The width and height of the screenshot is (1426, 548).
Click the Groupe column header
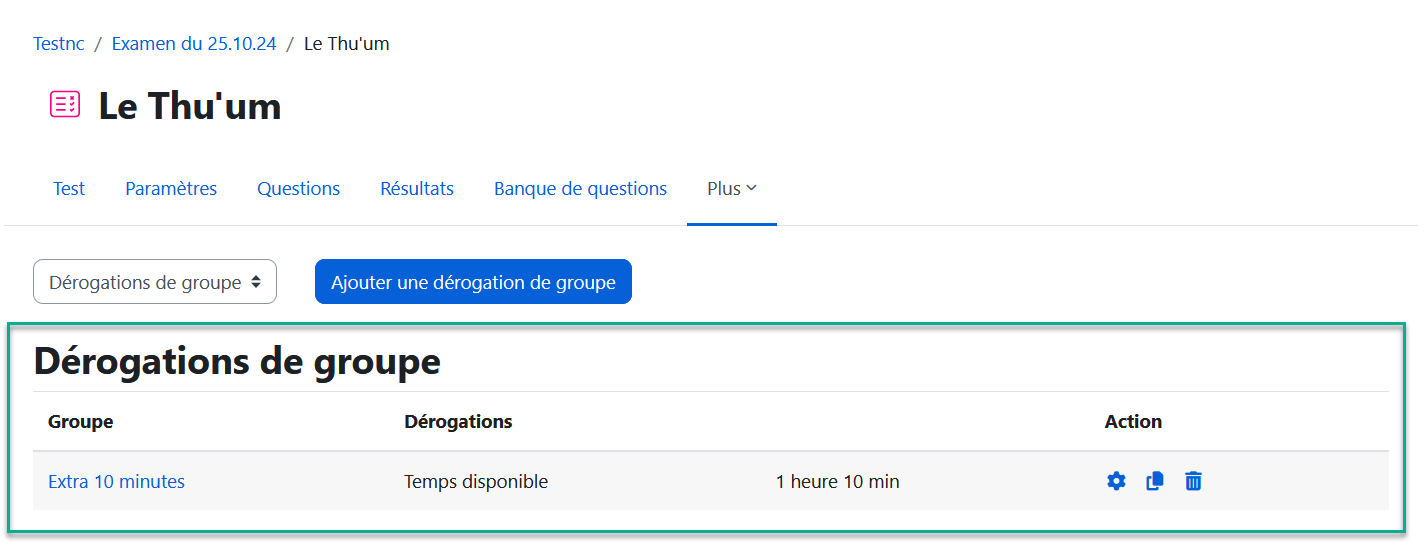[80, 422]
